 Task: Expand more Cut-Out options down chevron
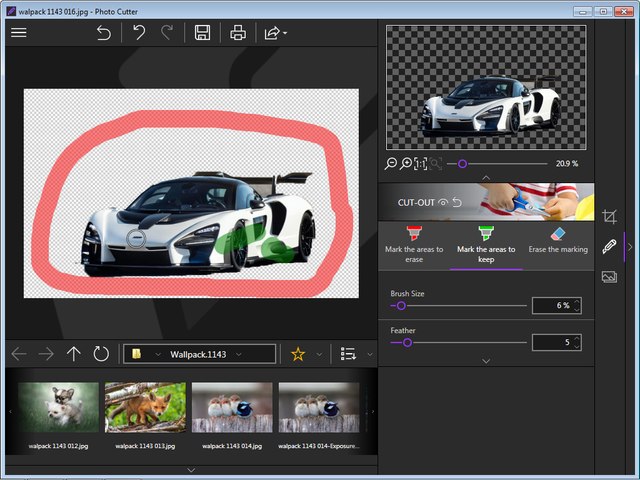click(486, 361)
